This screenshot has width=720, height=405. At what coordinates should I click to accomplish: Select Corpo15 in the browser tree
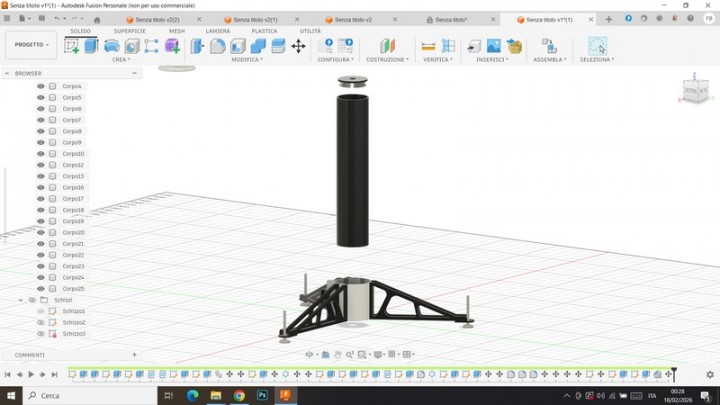pyautogui.click(x=74, y=176)
